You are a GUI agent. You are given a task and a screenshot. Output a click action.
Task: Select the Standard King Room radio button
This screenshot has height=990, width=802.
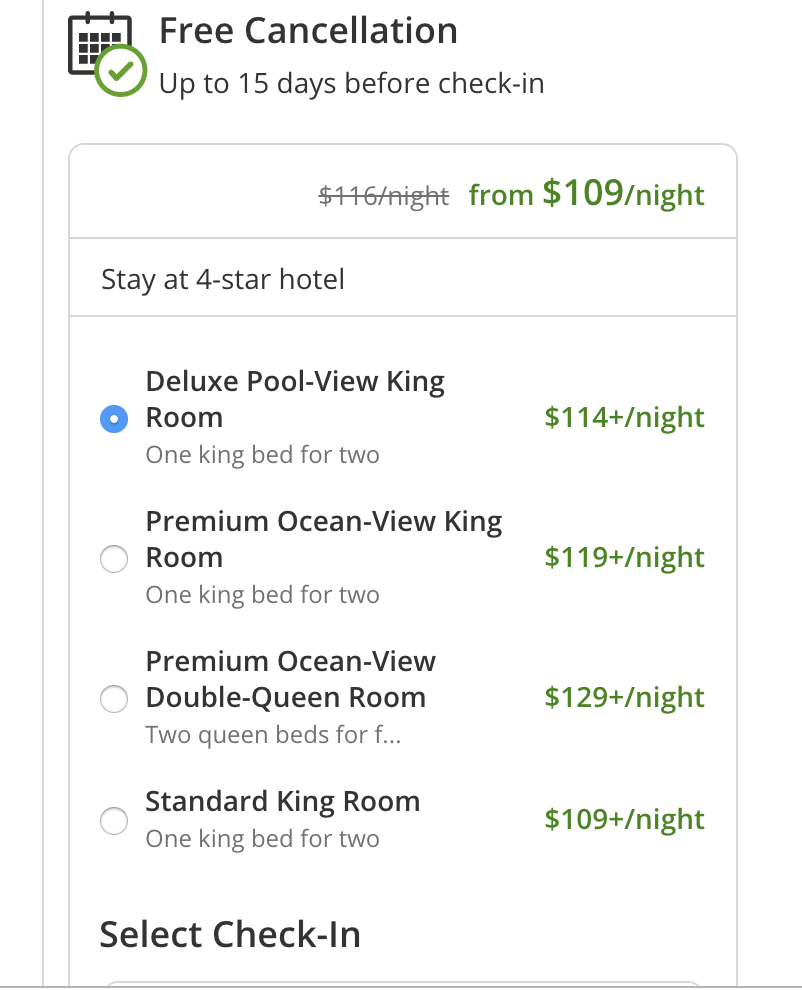(x=114, y=821)
